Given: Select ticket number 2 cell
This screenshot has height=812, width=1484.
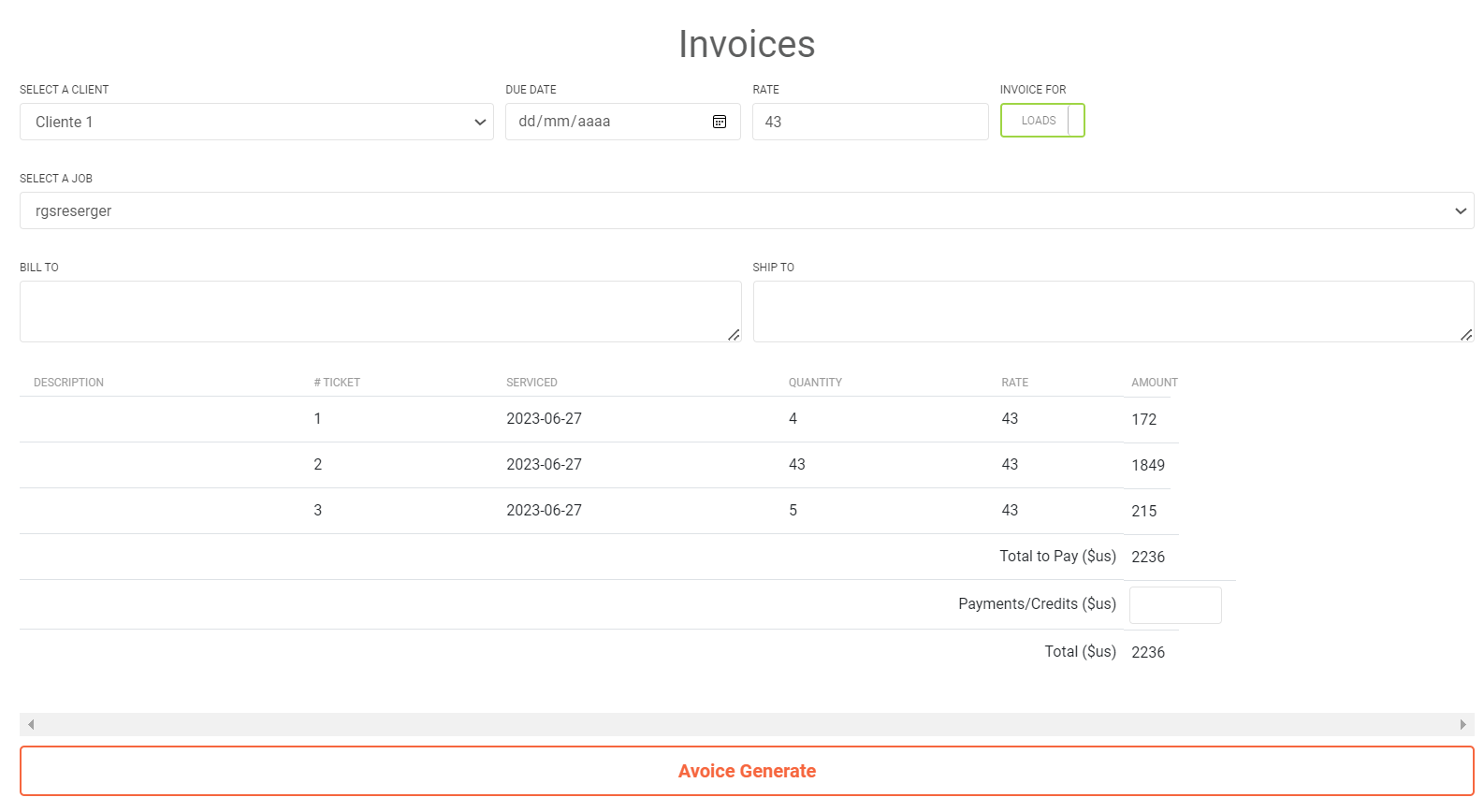Looking at the screenshot, I should click(318, 465).
